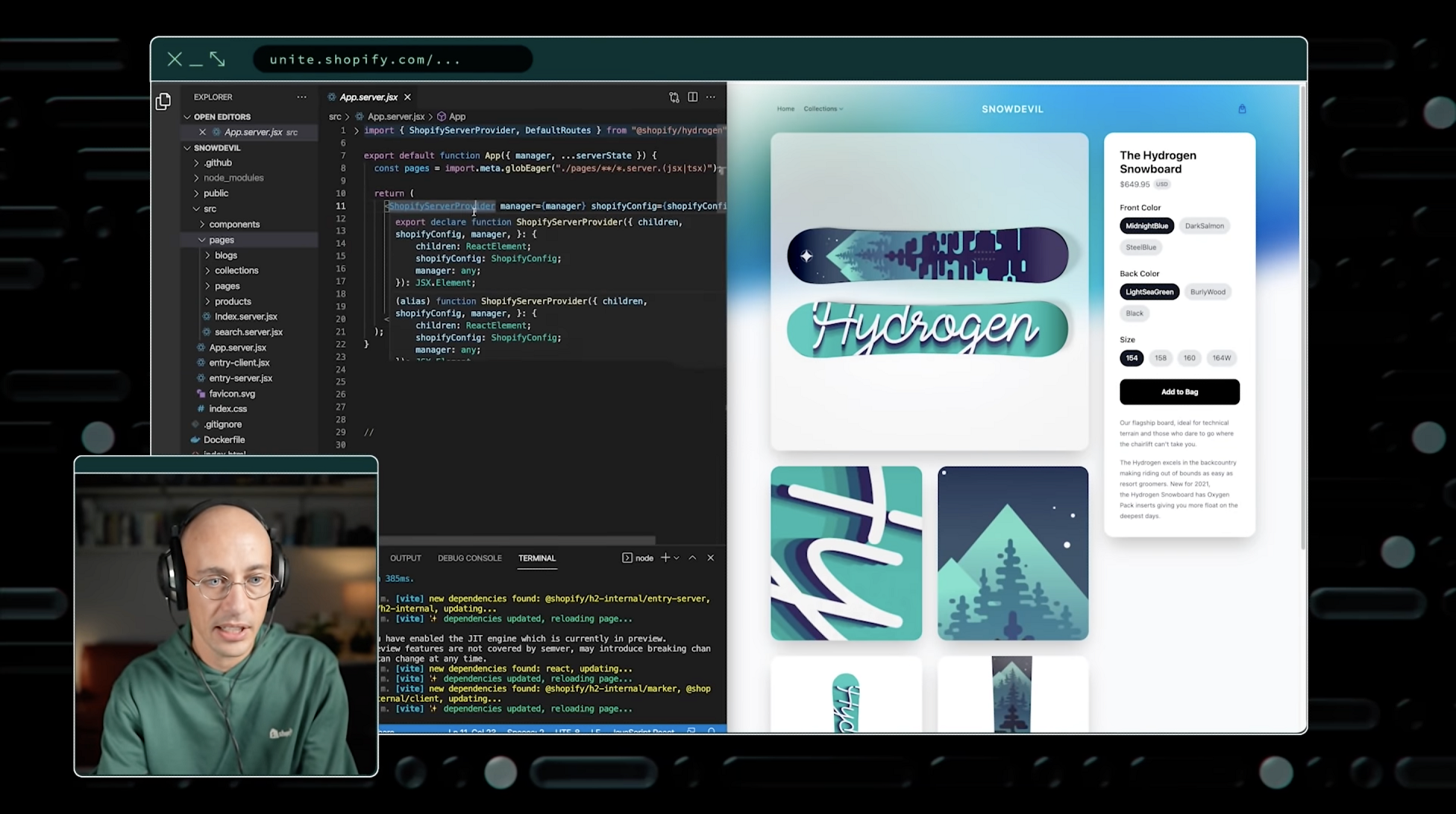The image size is (1456, 814).
Task: Close the App.server.jsx editor tab
Action: tap(407, 97)
